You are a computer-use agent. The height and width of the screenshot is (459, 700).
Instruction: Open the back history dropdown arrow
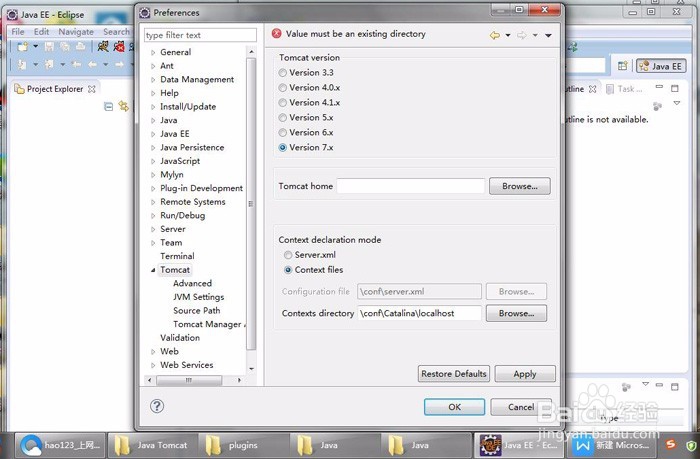508,35
